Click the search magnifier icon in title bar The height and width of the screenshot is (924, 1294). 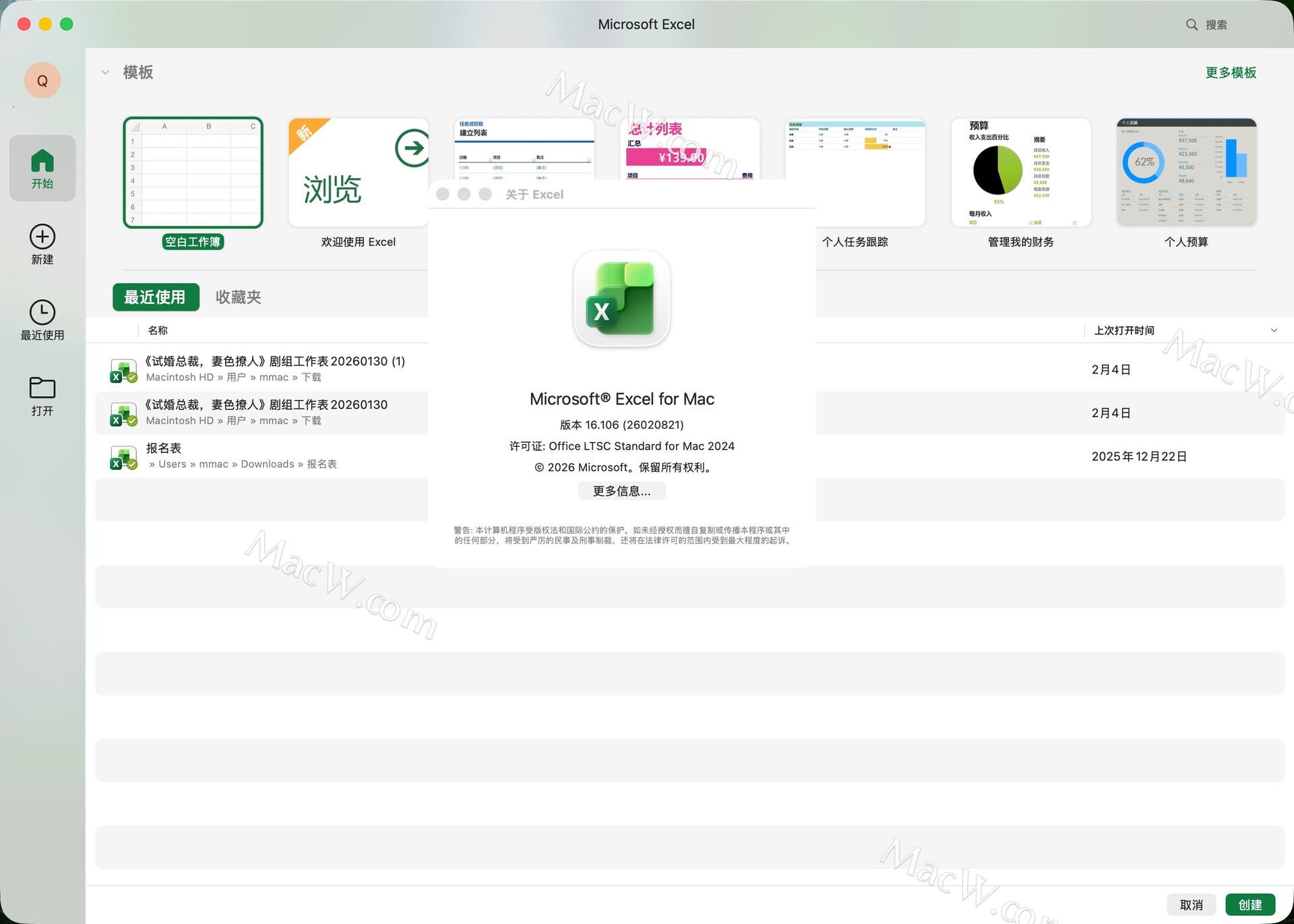[1192, 25]
